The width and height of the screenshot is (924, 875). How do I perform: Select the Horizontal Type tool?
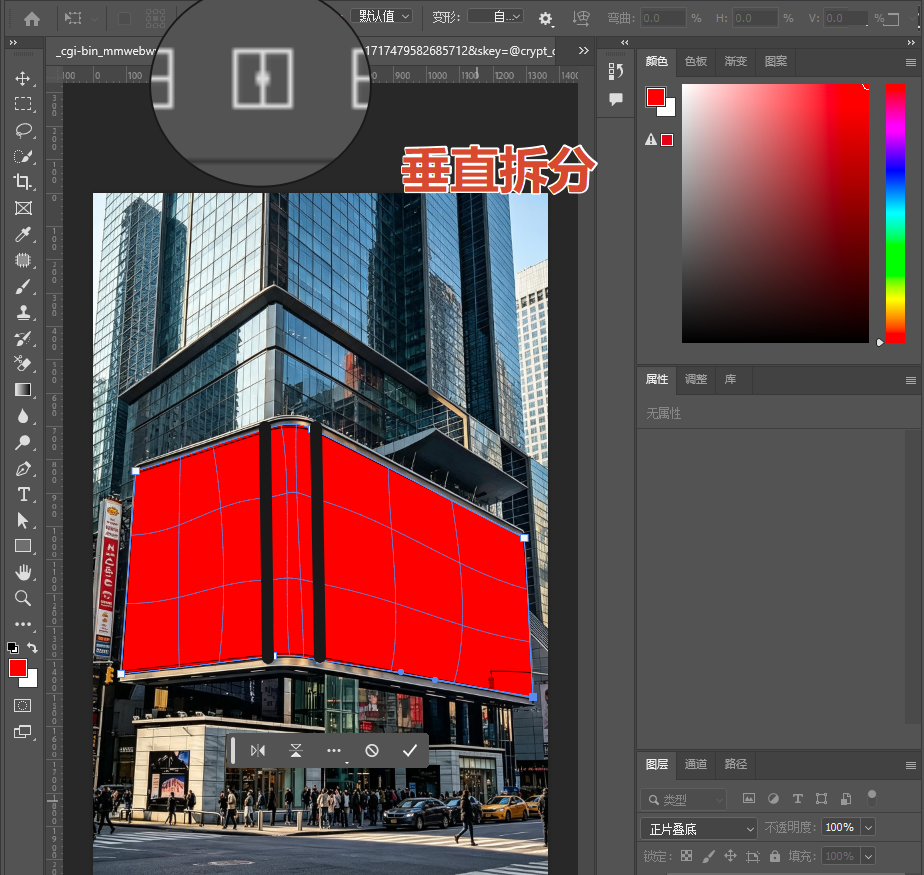[23, 494]
